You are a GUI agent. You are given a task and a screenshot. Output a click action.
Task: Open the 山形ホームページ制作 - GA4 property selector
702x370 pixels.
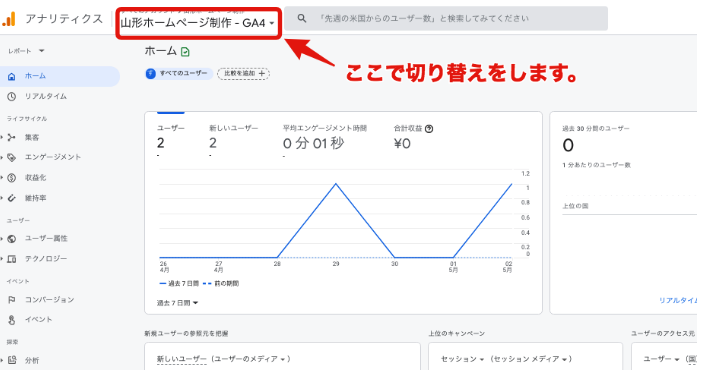pos(198,23)
